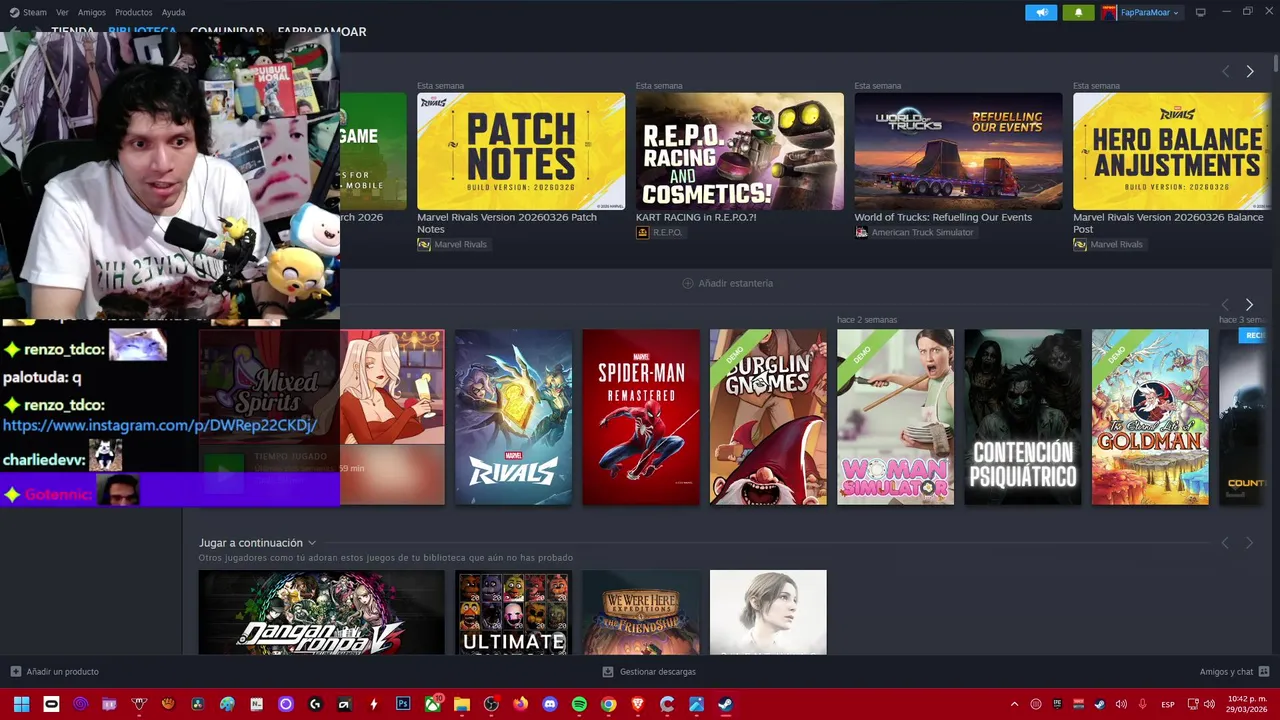
Task: Click the Añadir estantería button
Action: tap(728, 283)
